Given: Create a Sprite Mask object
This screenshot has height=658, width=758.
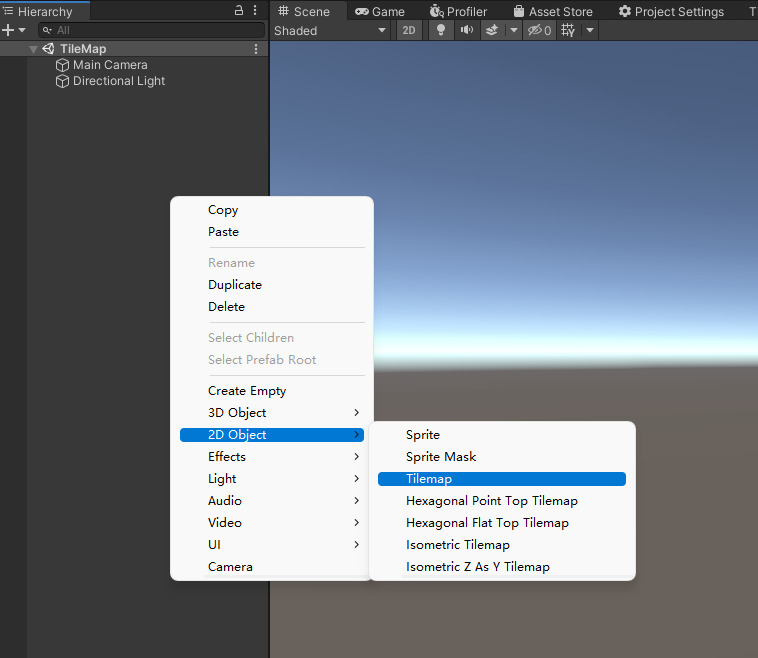Looking at the screenshot, I should (x=502, y=457).
